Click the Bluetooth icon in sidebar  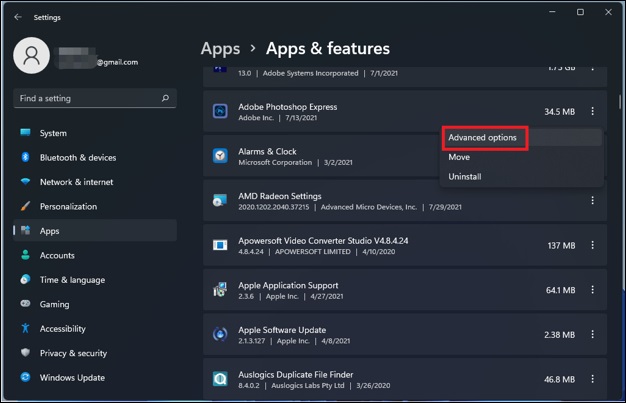click(26, 157)
